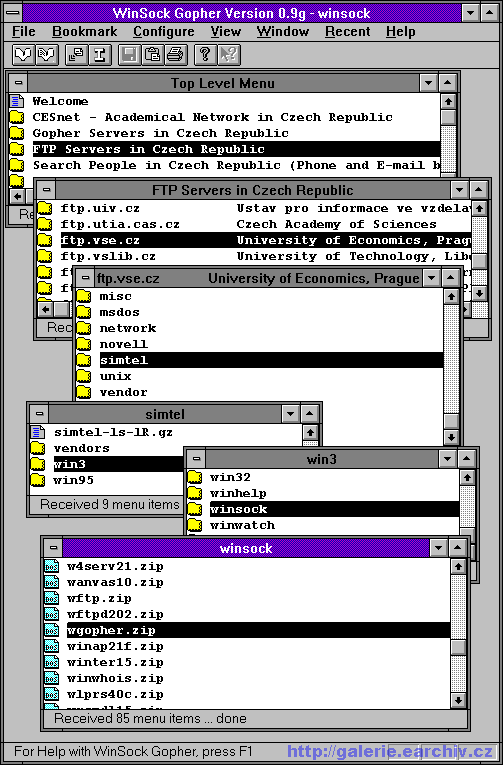This screenshot has height=765, width=503.
Task: Open the main WinSock Gopher application control menu
Action: pos(13,13)
